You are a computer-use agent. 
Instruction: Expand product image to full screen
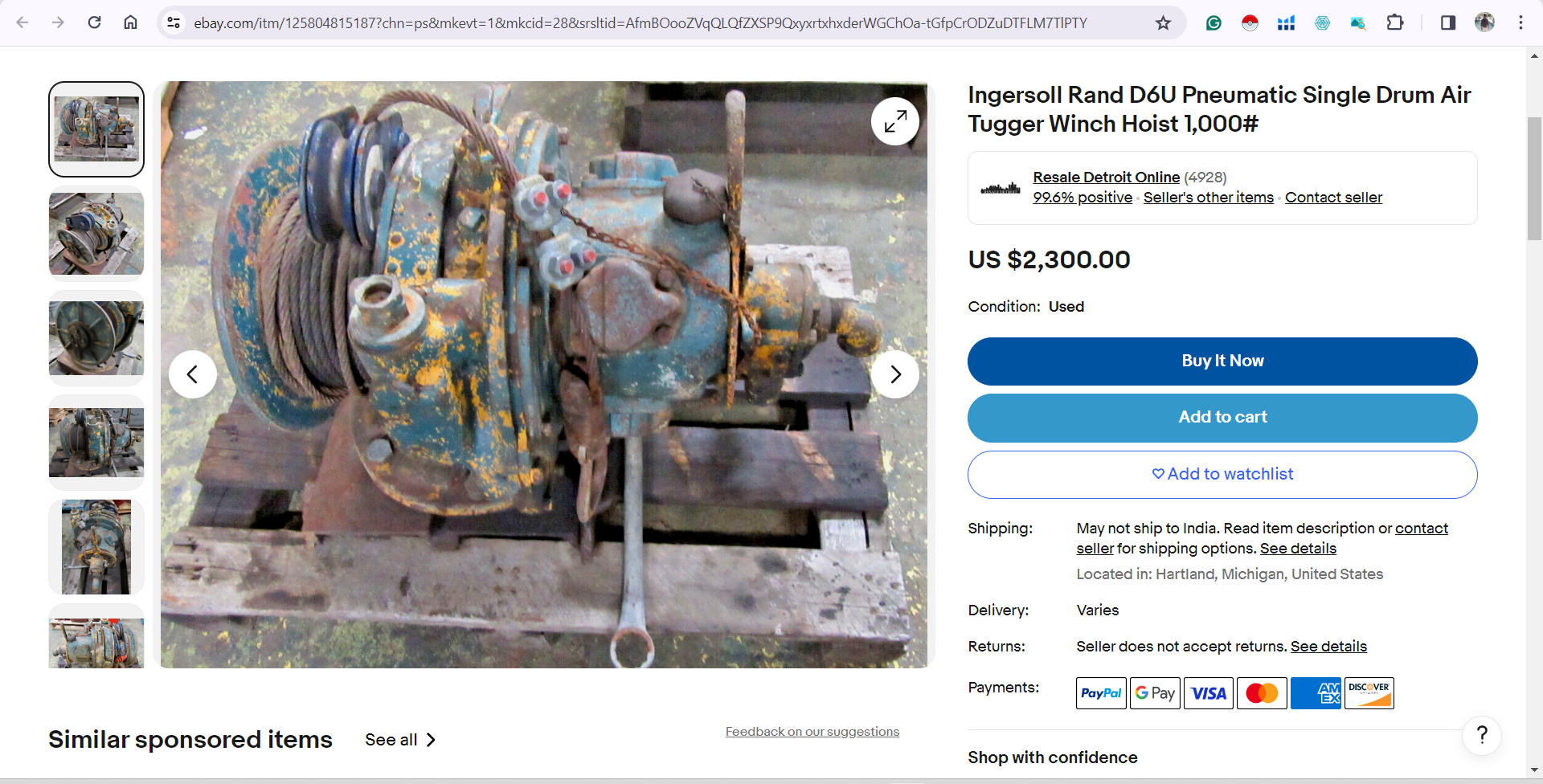tap(895, 121)
